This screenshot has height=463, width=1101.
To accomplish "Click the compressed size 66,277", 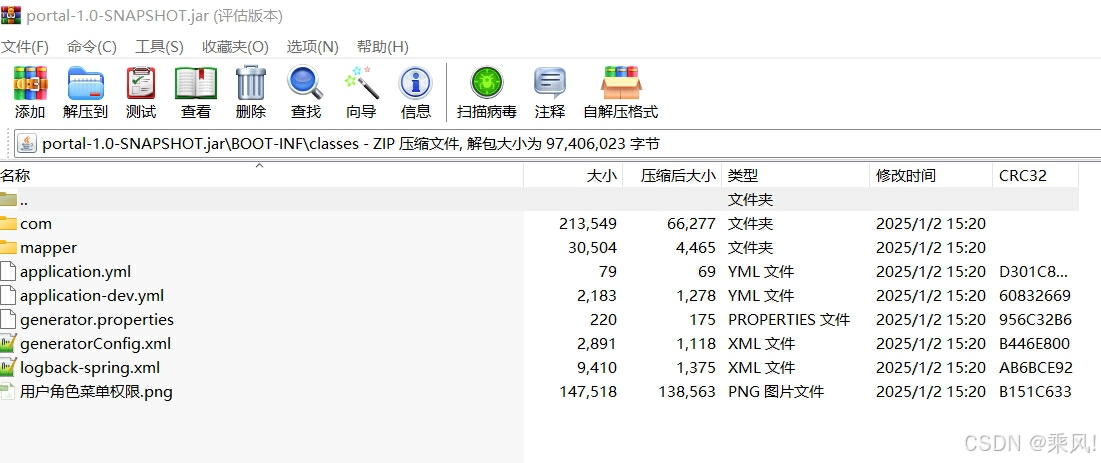I will tap(692, 224).
